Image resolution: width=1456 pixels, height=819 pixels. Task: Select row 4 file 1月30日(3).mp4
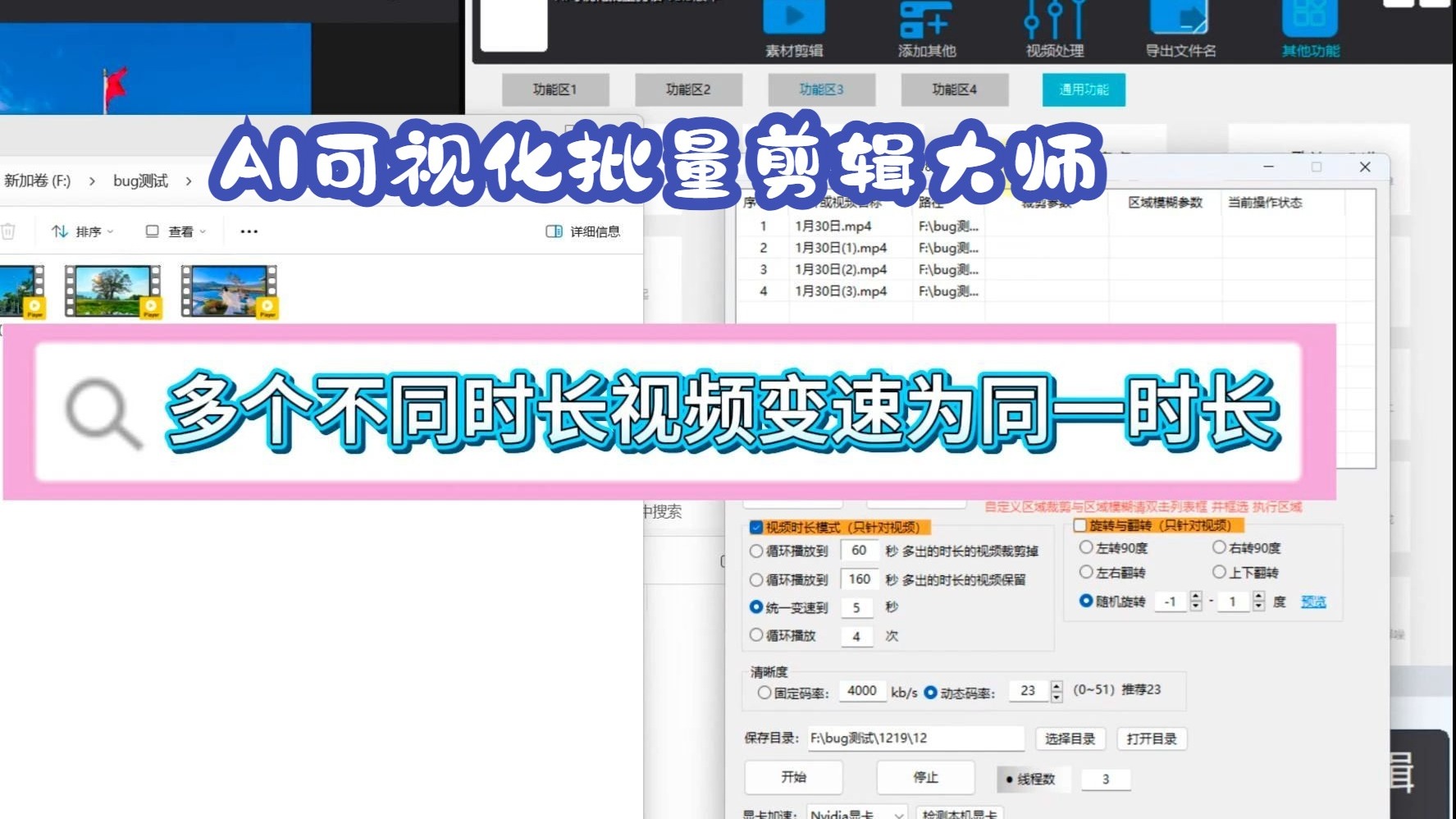click(x=841, y=291)
